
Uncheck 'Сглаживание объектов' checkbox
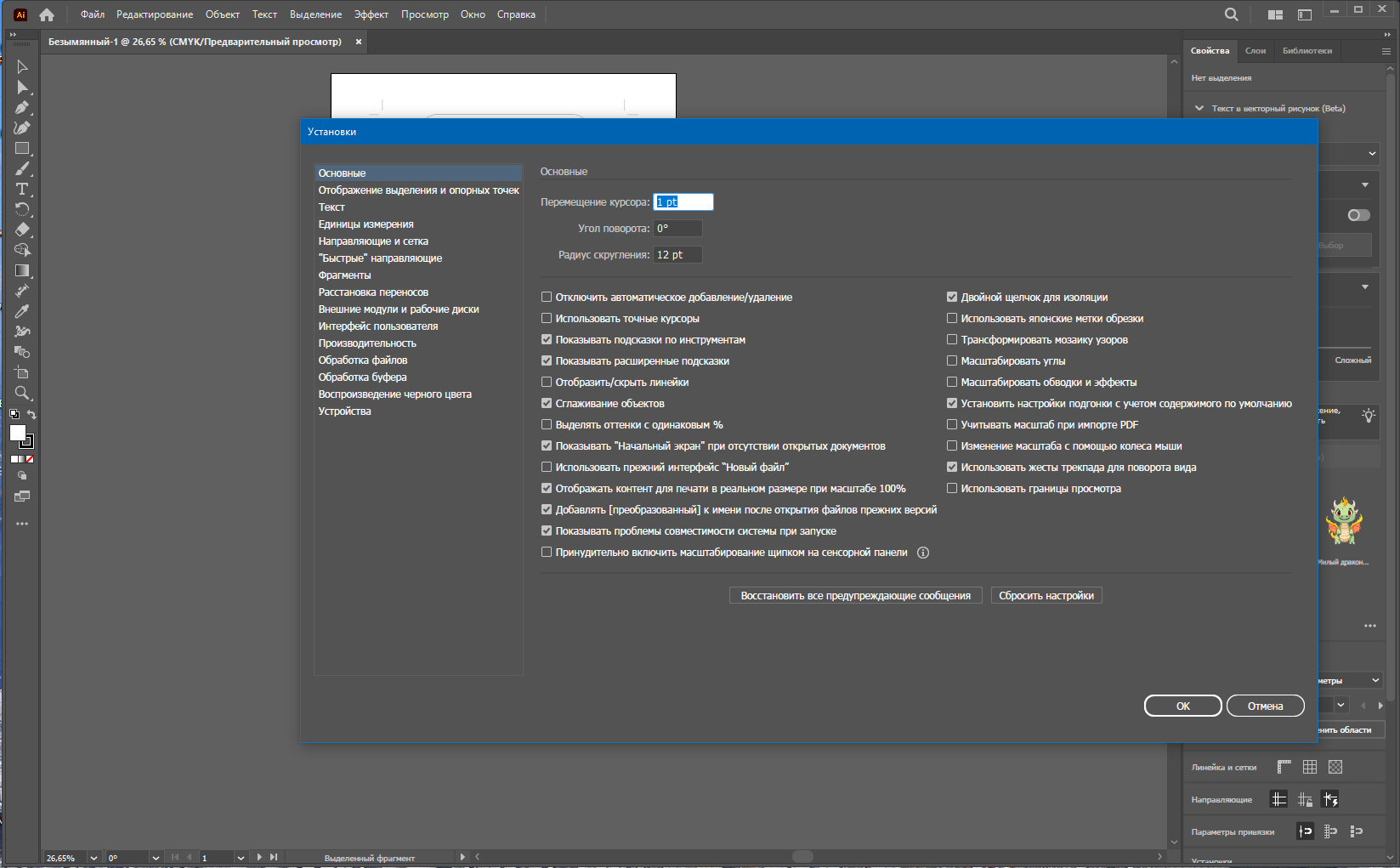(547, 404)
